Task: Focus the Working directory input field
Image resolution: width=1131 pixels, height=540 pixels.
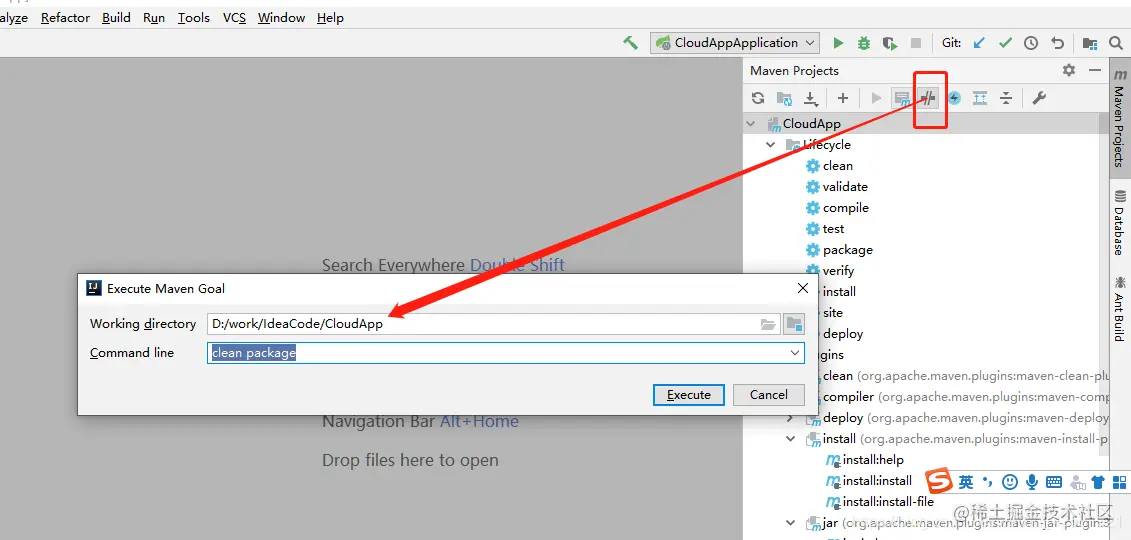Action: click(493, 324)
